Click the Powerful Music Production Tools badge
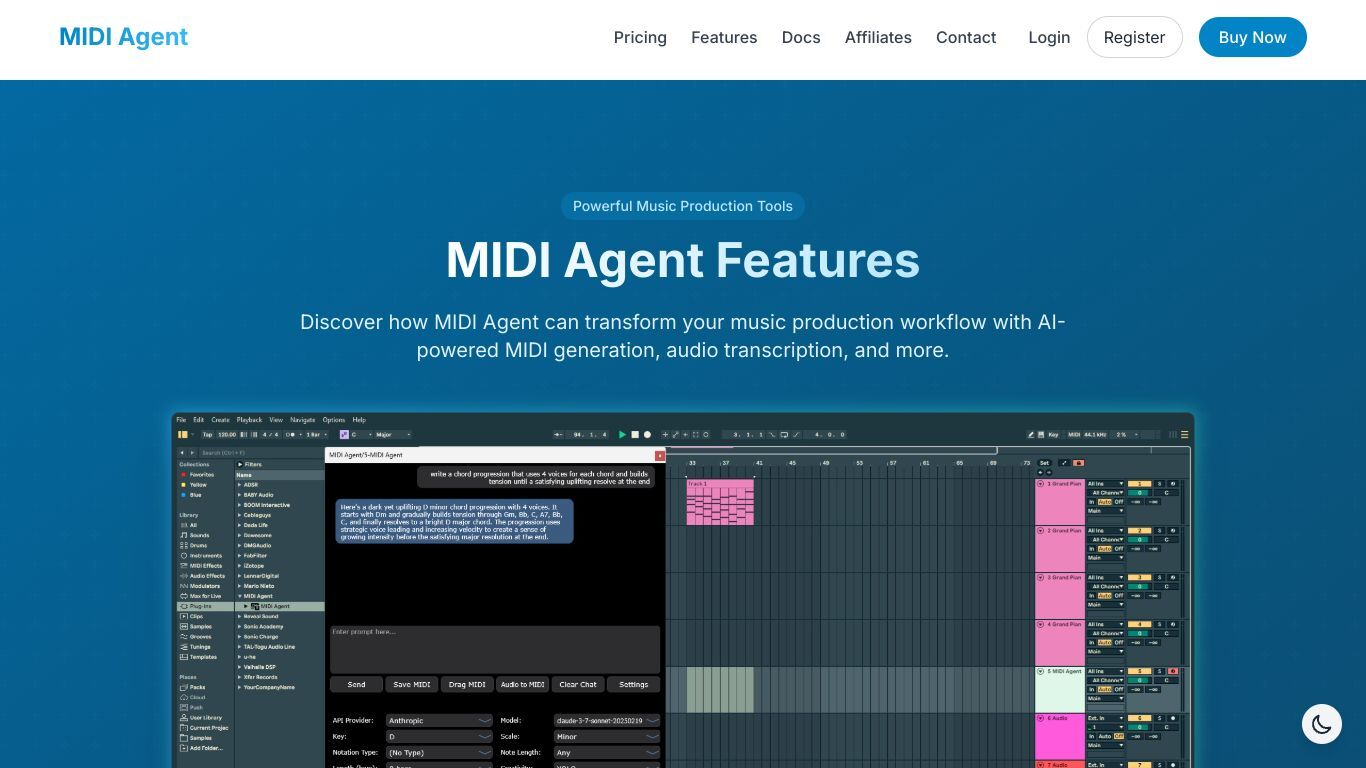Image resolution: width=1366 pixels, height=768 pixels. [683, 206]
